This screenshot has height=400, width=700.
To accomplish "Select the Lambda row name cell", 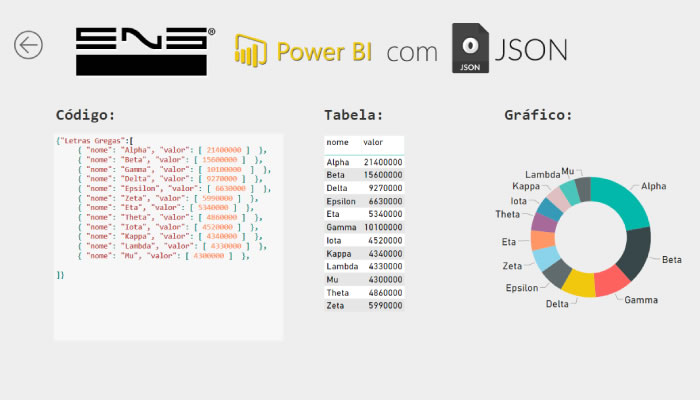I will point(342,266).
